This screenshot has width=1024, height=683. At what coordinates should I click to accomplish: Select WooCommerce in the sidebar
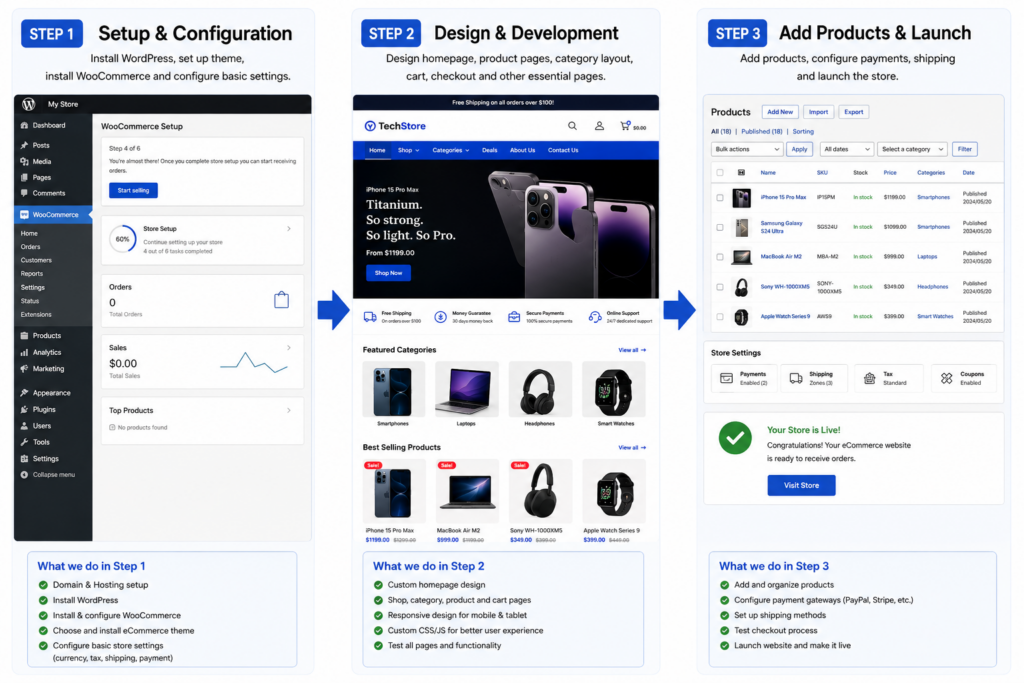coord(53,214)
